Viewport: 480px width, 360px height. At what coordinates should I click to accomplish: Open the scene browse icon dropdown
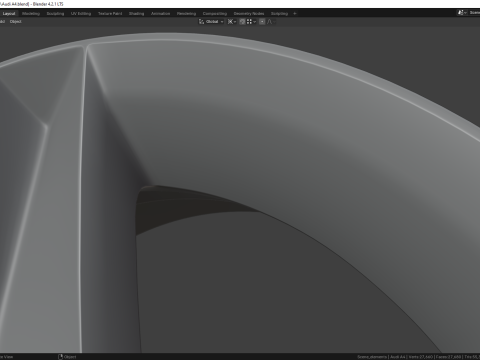pos(462,13)
